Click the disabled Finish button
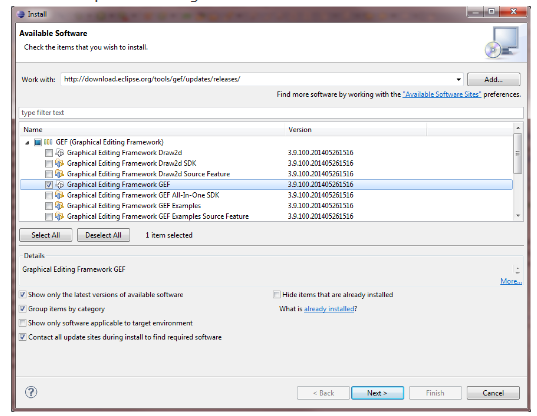This screenshot has width=537, height=416. (435, 393)
